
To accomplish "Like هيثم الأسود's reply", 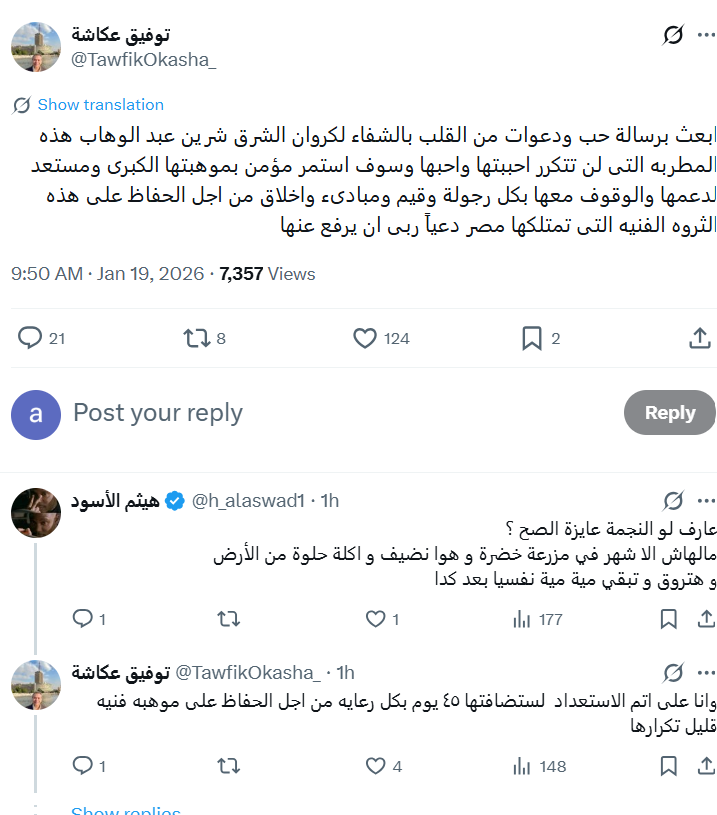I will coord(376,620).
